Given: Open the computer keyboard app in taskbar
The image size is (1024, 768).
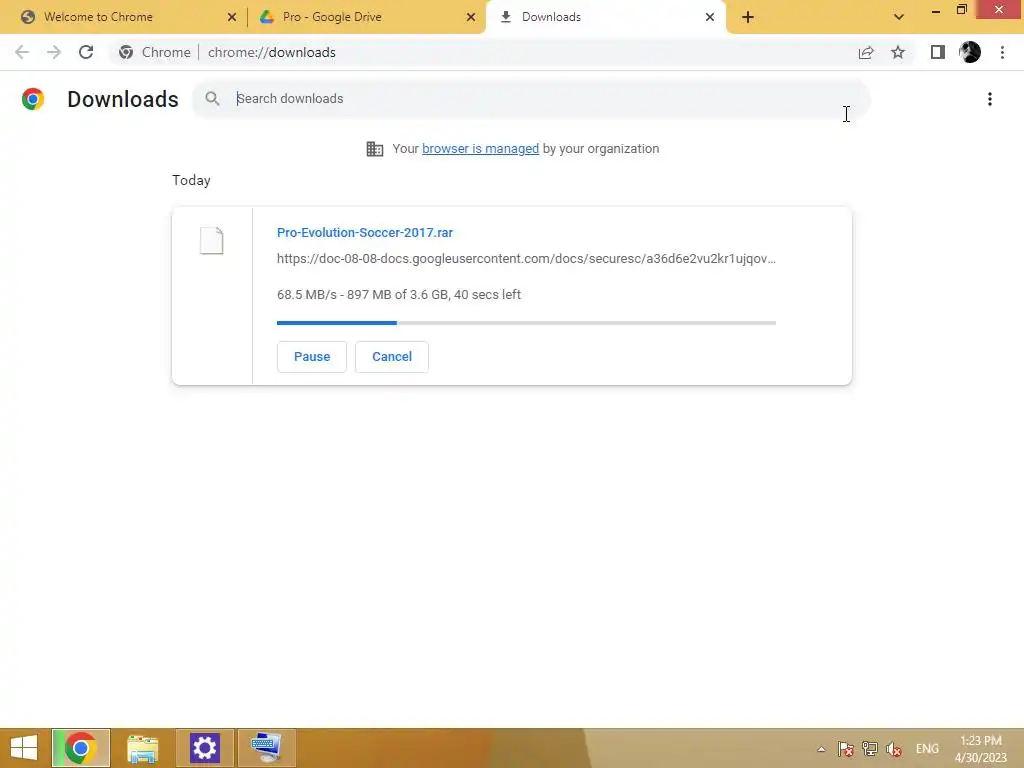Looking at the screenshot, I should coord(266,748).
